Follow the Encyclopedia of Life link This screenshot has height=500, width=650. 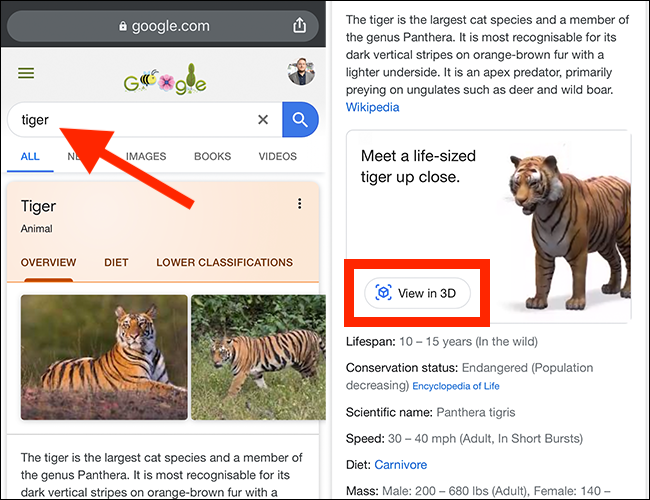tap(455, 386)
